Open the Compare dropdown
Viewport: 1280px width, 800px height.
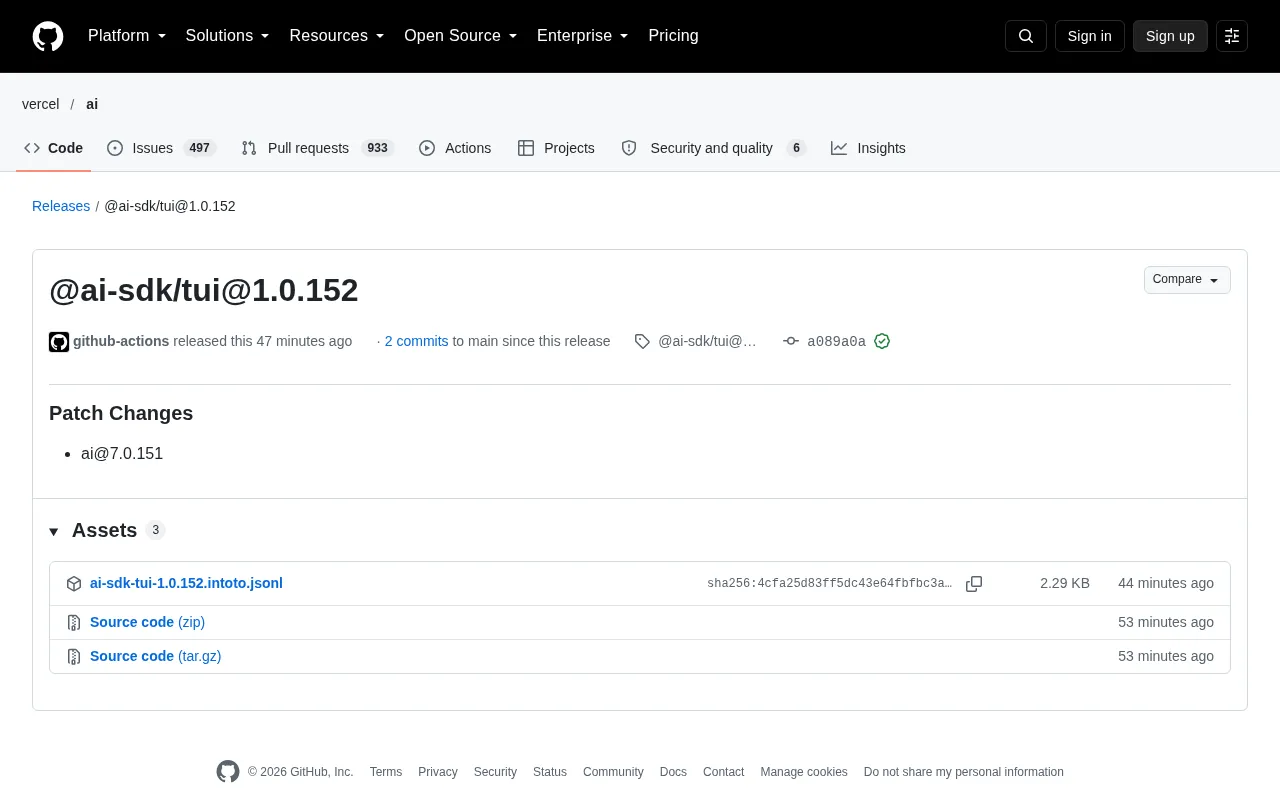[1187, 280]
